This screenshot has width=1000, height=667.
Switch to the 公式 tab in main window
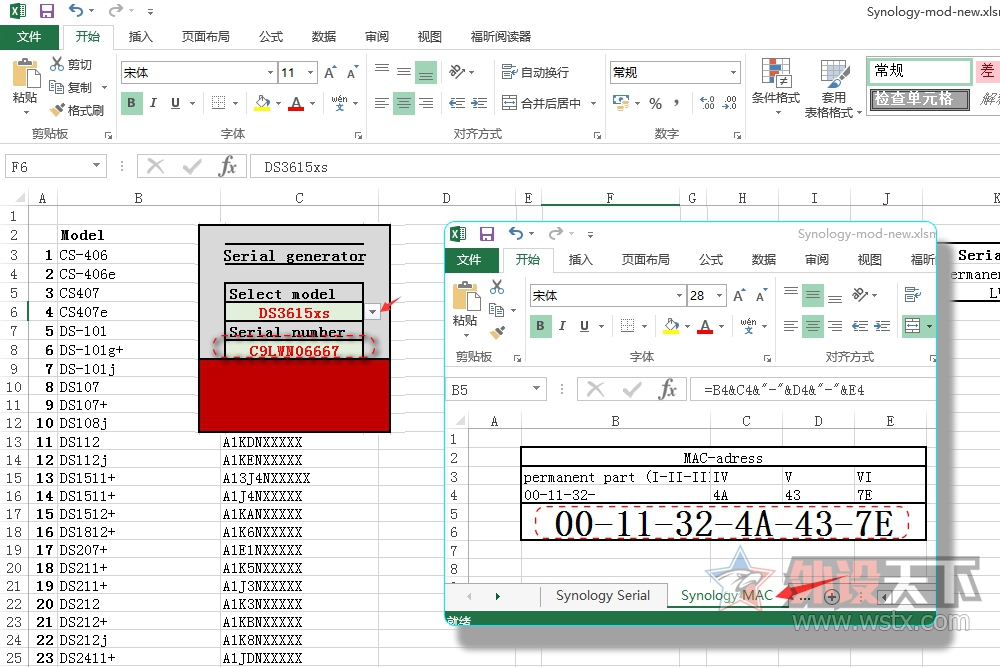click(x=270, y=37)
